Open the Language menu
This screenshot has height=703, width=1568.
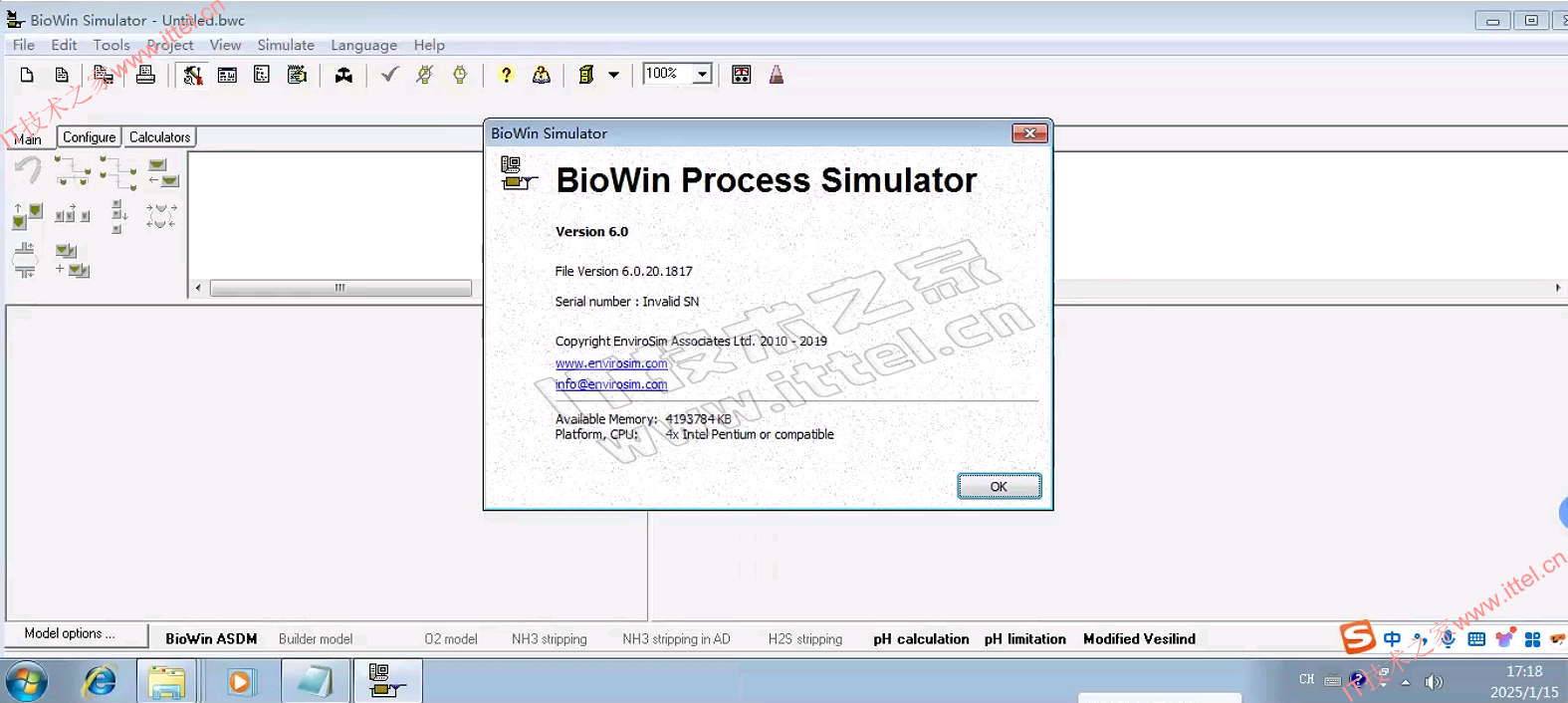[363, 45]
